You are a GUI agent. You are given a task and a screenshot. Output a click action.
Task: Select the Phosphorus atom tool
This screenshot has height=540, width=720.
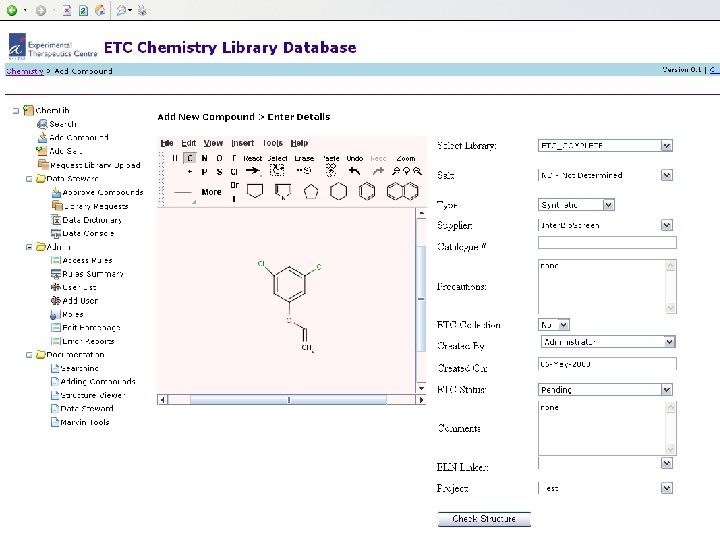pyautogui.click(x=204, y=172)
